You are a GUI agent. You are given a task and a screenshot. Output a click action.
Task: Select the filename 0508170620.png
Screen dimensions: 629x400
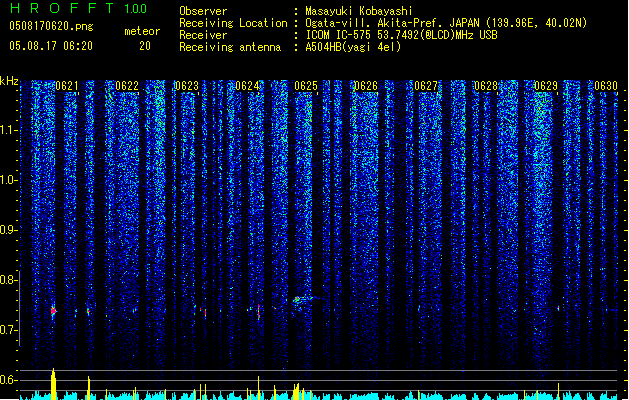(51, 27)
